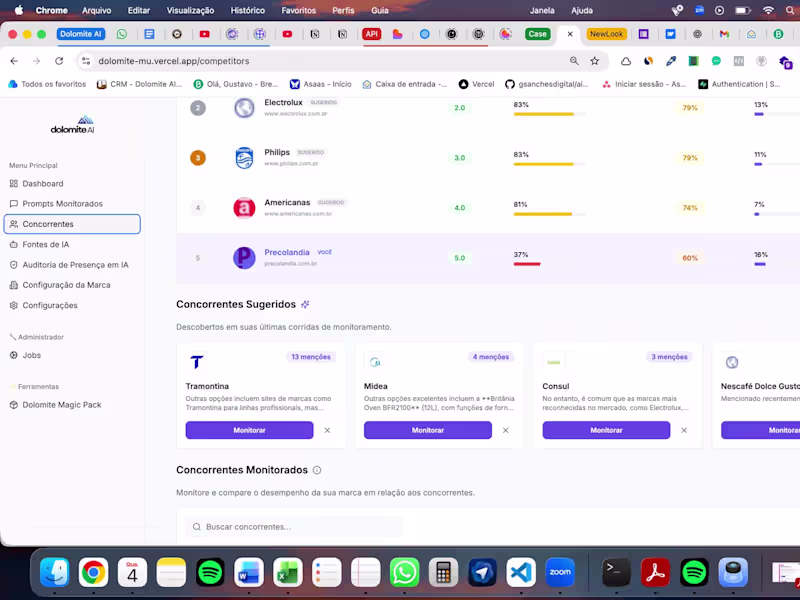Click the Dolomite AI logo

(72, 124)
